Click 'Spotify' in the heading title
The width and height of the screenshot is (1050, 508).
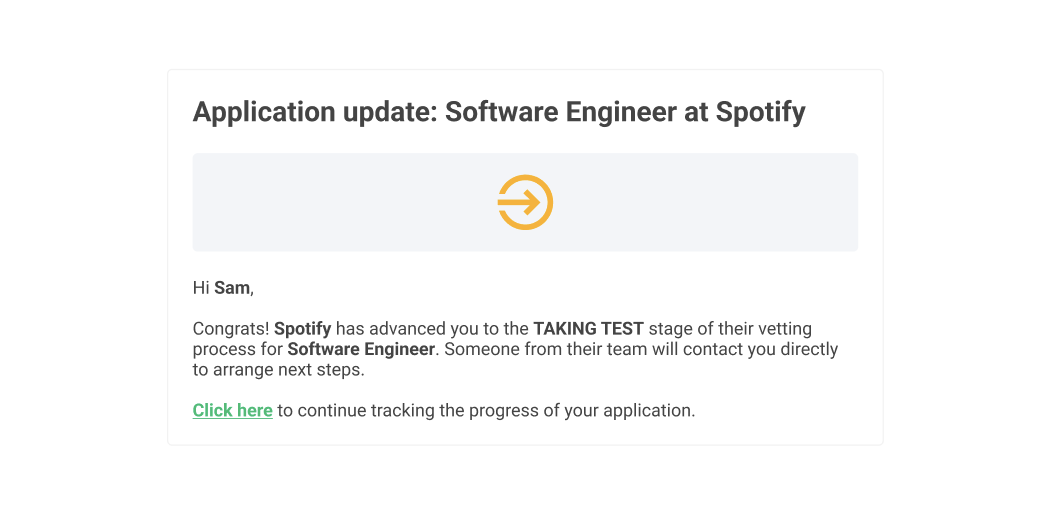(x=761, y=112)
